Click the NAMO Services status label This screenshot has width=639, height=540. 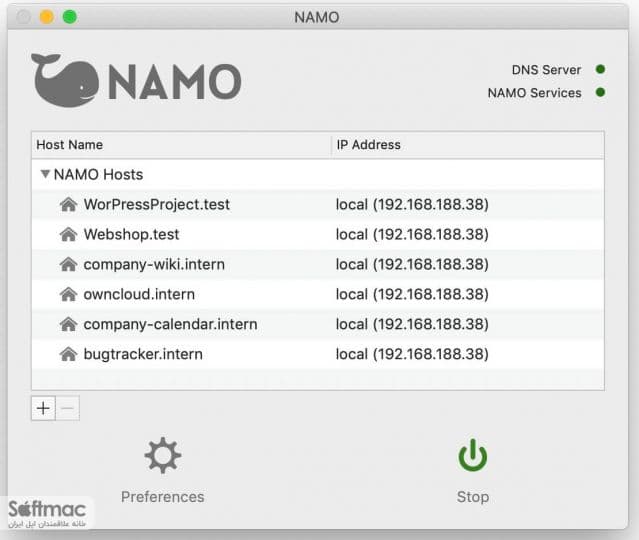(x=534, y=93)
